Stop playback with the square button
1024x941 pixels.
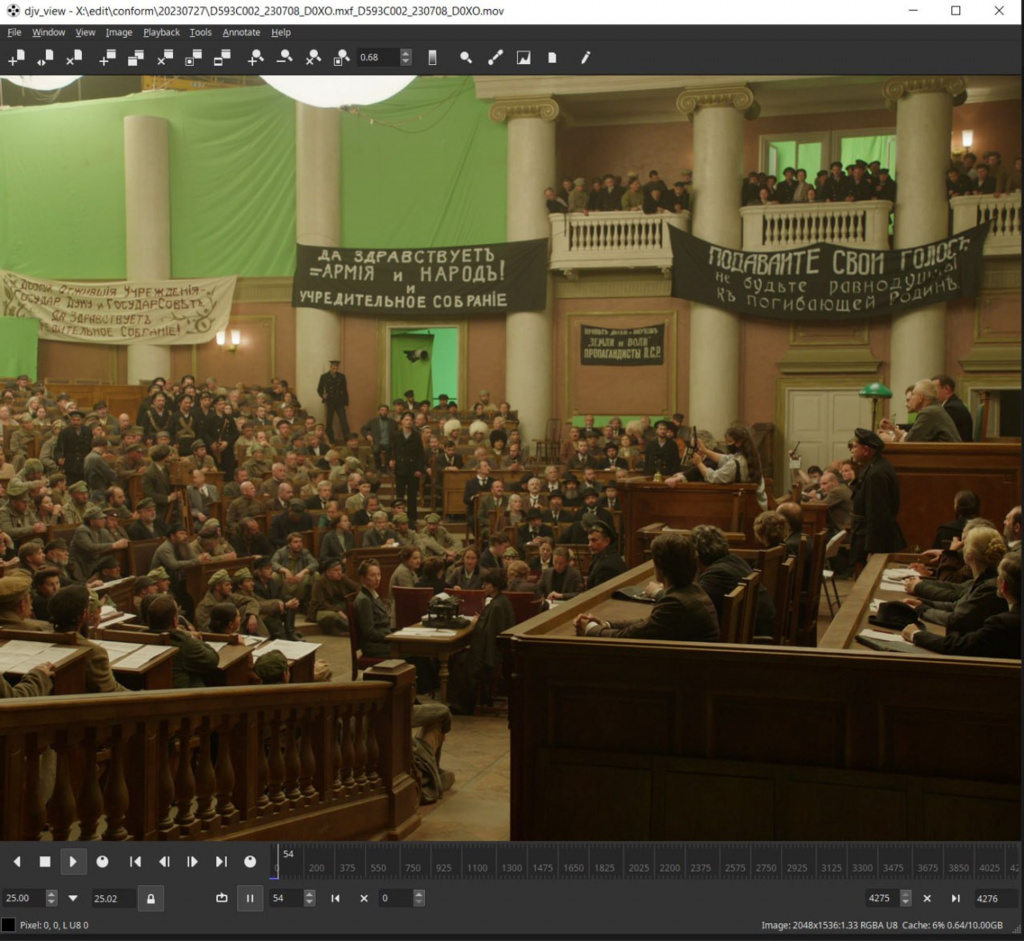point(45,861)
